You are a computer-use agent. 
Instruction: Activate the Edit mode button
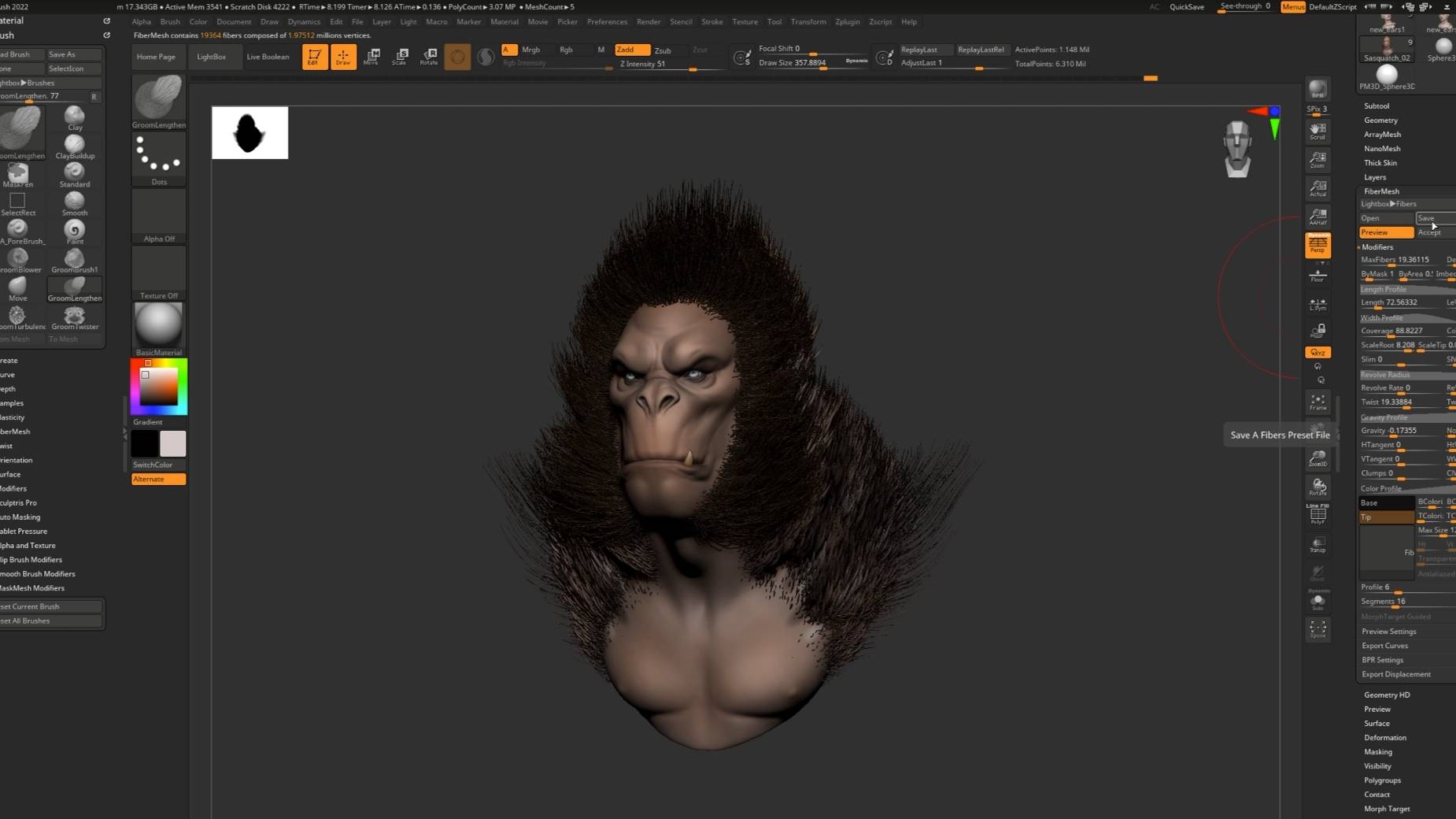pos(314,57)
